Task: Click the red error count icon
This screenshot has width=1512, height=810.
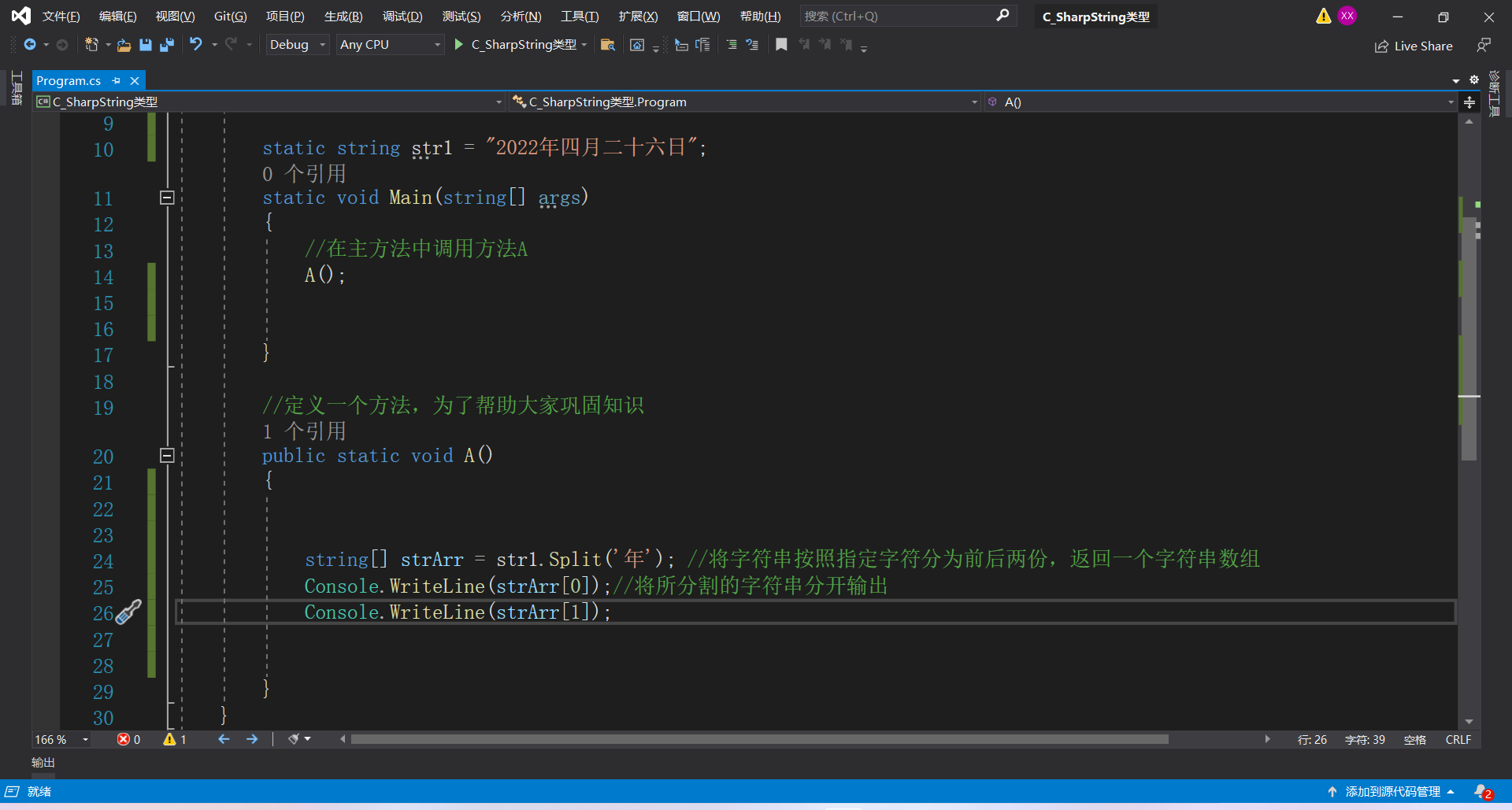Action: pos(124,739)
